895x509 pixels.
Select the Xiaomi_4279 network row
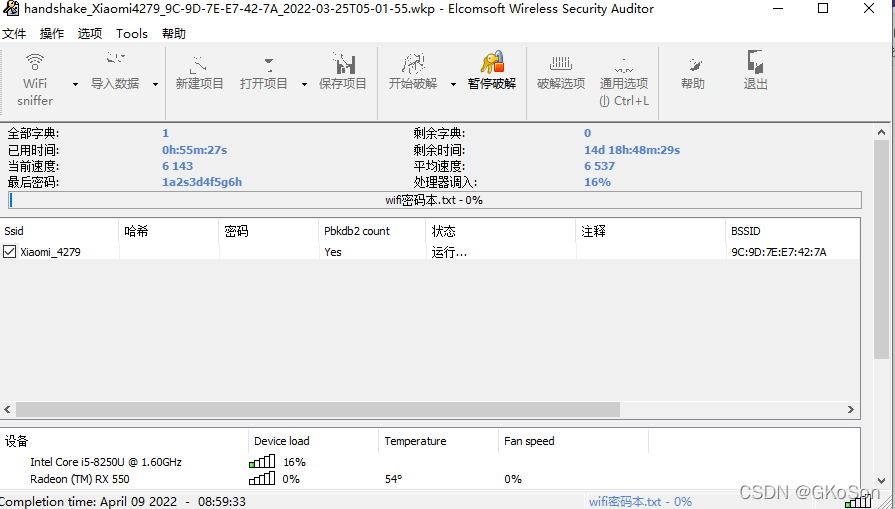coord(430,252)
